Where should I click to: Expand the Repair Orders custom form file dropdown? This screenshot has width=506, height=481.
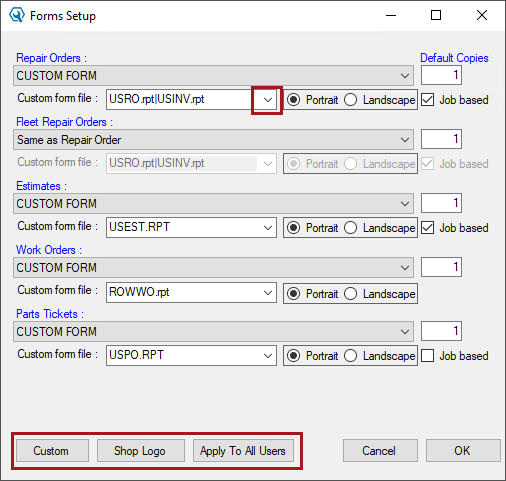(268, 100)
